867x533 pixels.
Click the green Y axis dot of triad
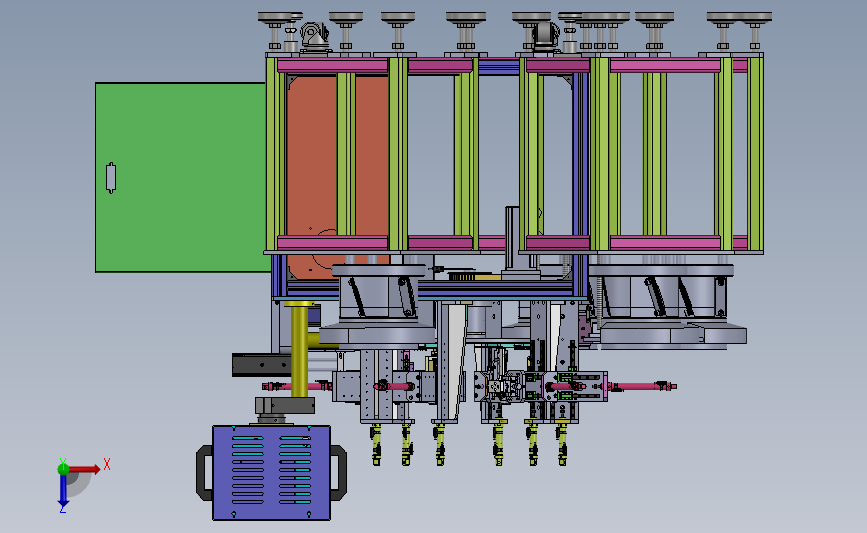(63, 469)
